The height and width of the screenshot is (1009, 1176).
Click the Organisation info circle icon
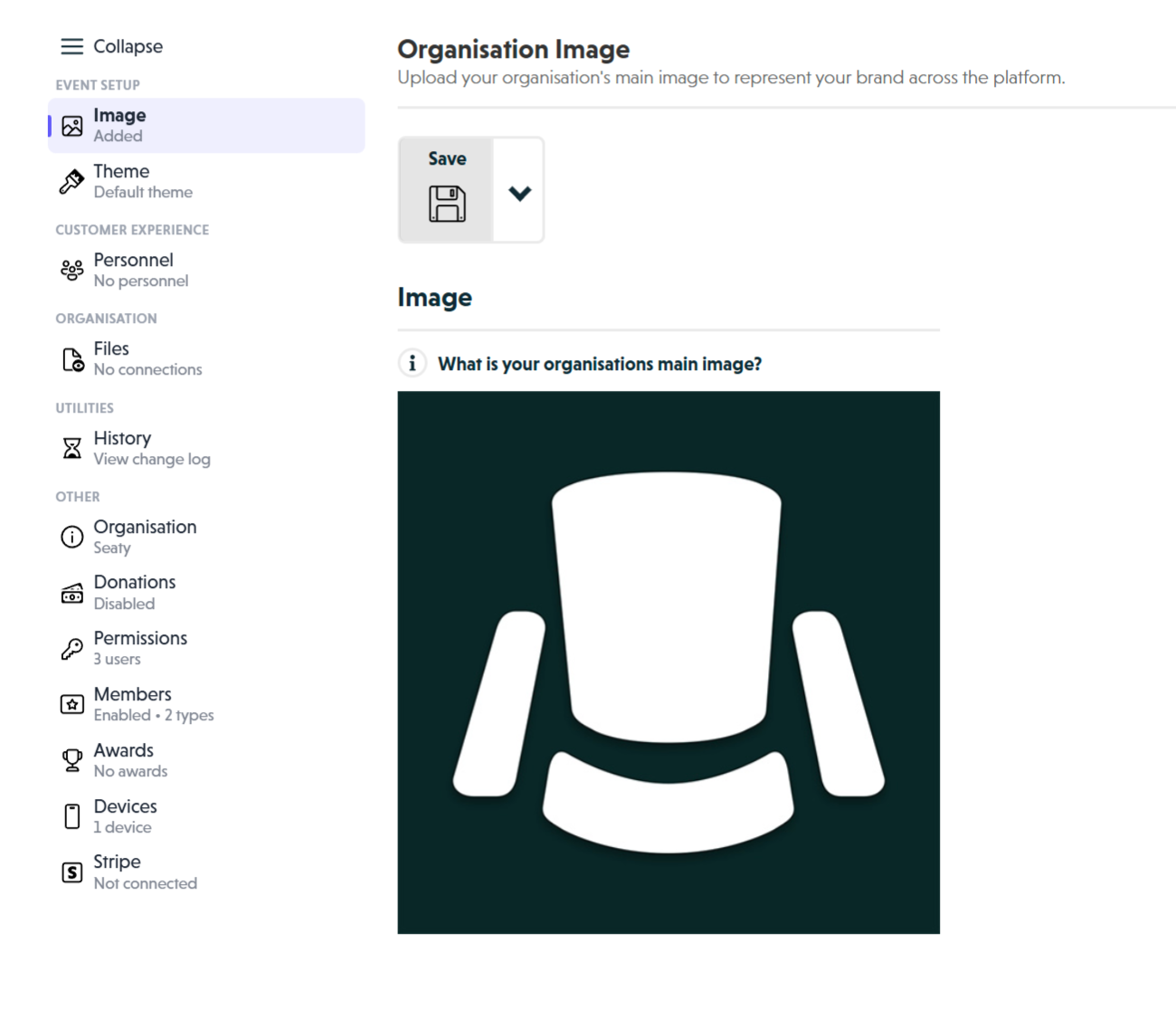pyautogui.click(x=72, y=537)
